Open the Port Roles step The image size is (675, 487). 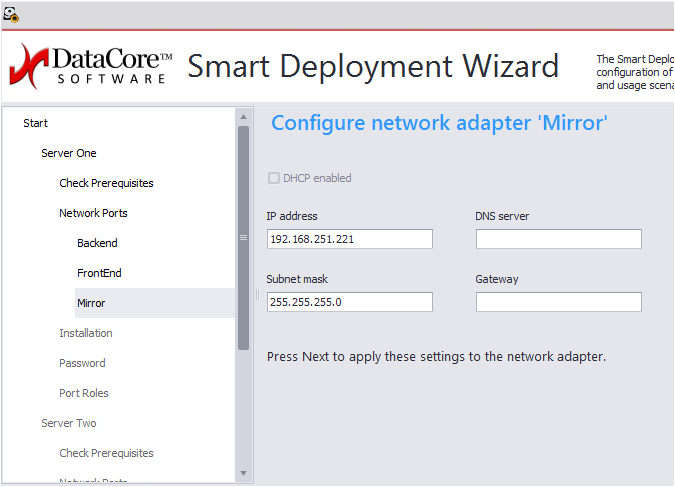point(84,393)
